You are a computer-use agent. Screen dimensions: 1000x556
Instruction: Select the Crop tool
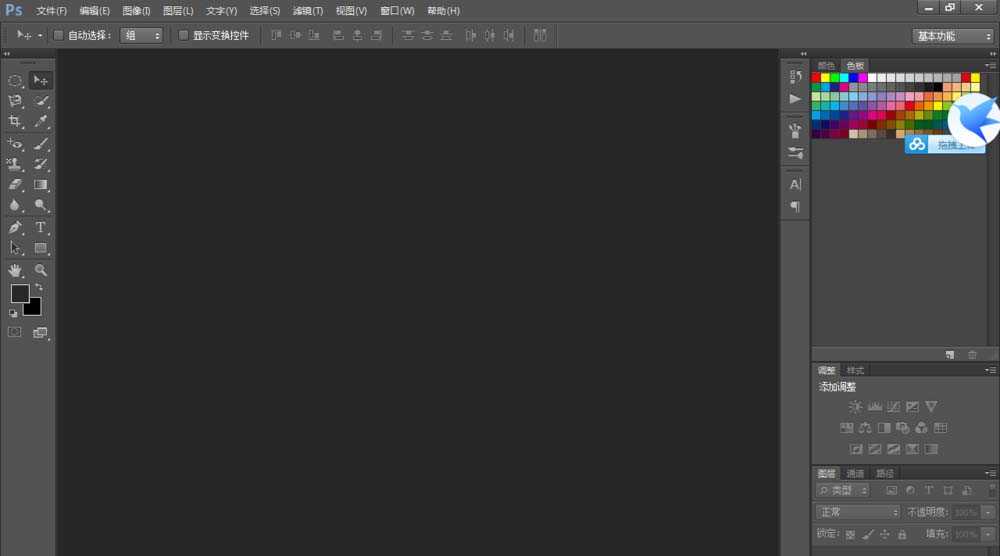pyautogui.click(x=15, y=121)
